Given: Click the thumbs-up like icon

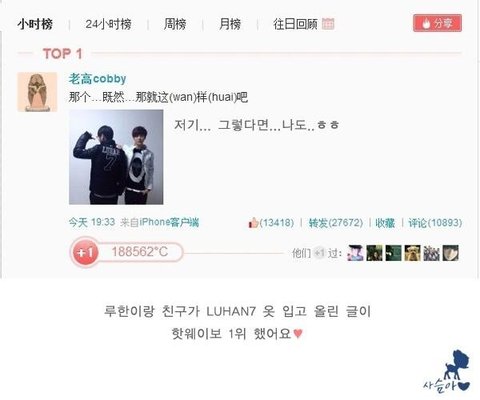Looking at the screenshot, I should [x=253, y=222].
